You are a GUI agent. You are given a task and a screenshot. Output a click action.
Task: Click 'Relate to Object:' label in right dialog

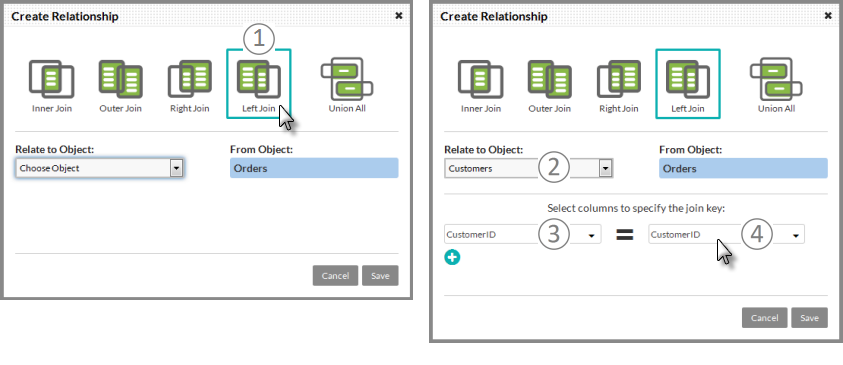tap(483, 149)
